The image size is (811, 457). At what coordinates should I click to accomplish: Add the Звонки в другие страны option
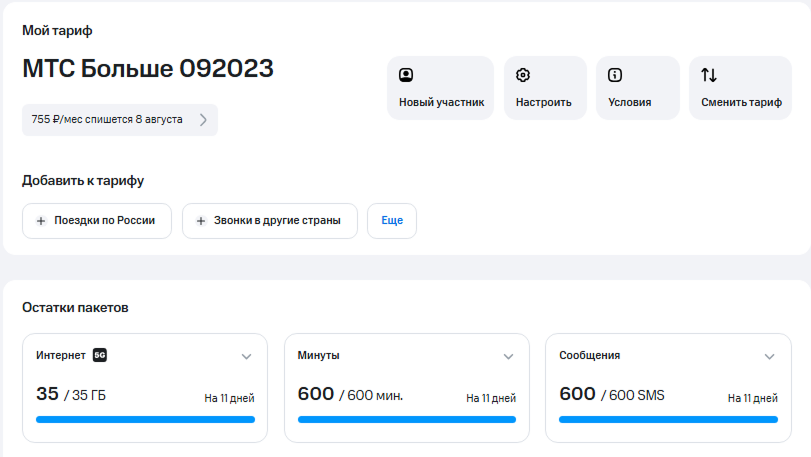coord(269,221)
